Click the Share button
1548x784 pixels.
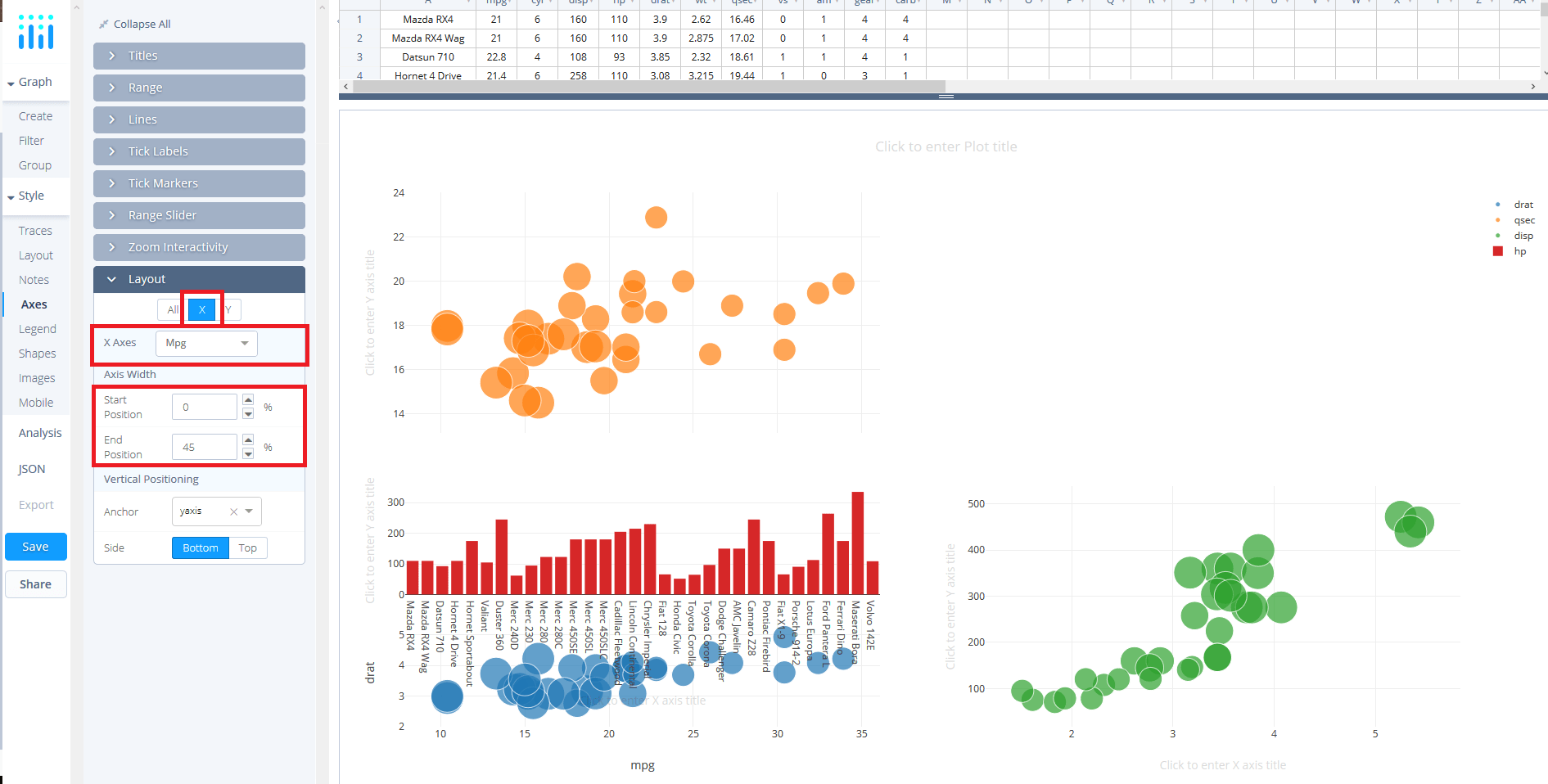[35, 583]
